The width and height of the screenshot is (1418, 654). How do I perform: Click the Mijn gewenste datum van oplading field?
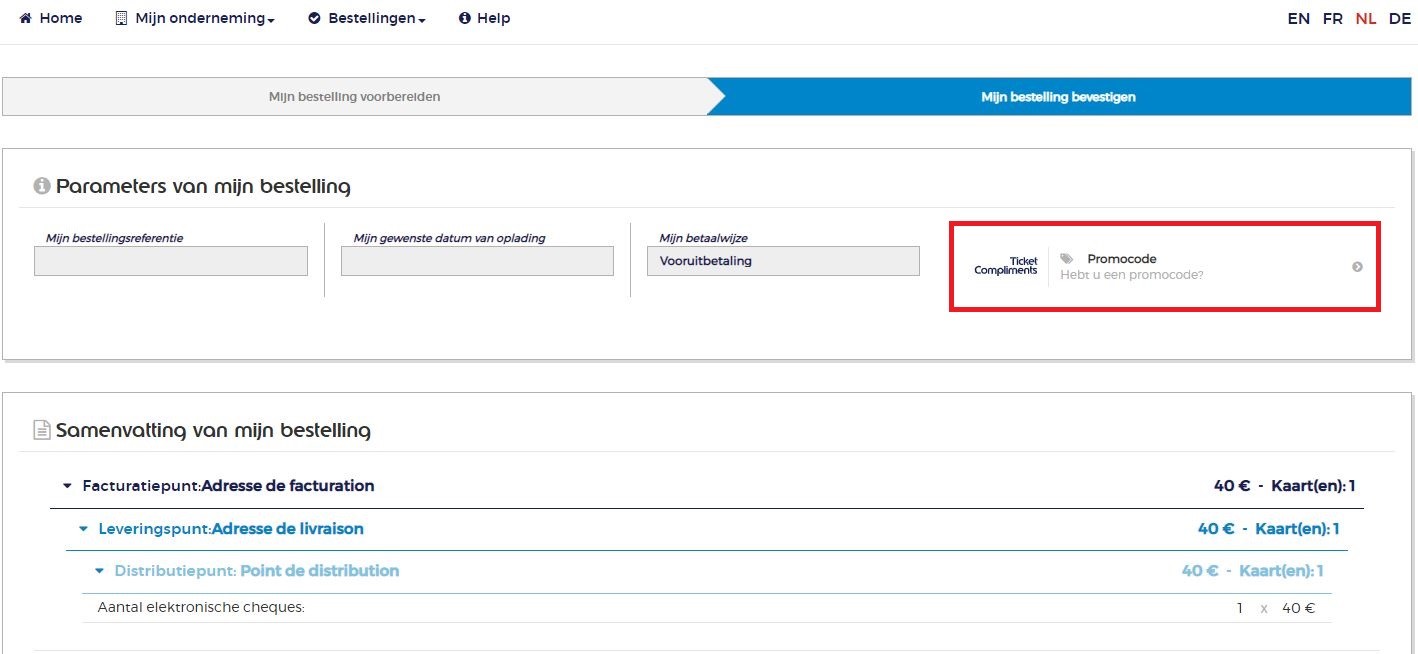tap(477, 261)
